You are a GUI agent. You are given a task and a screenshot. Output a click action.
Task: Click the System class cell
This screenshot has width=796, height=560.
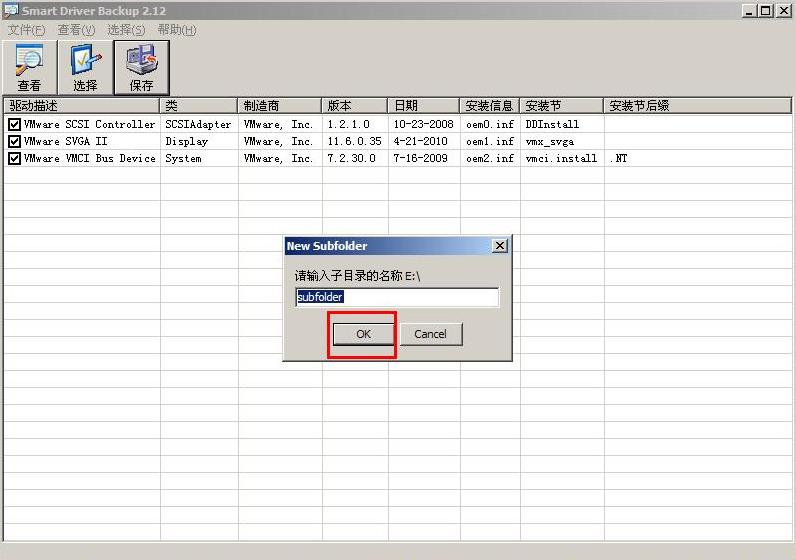[x=183, y=159]
